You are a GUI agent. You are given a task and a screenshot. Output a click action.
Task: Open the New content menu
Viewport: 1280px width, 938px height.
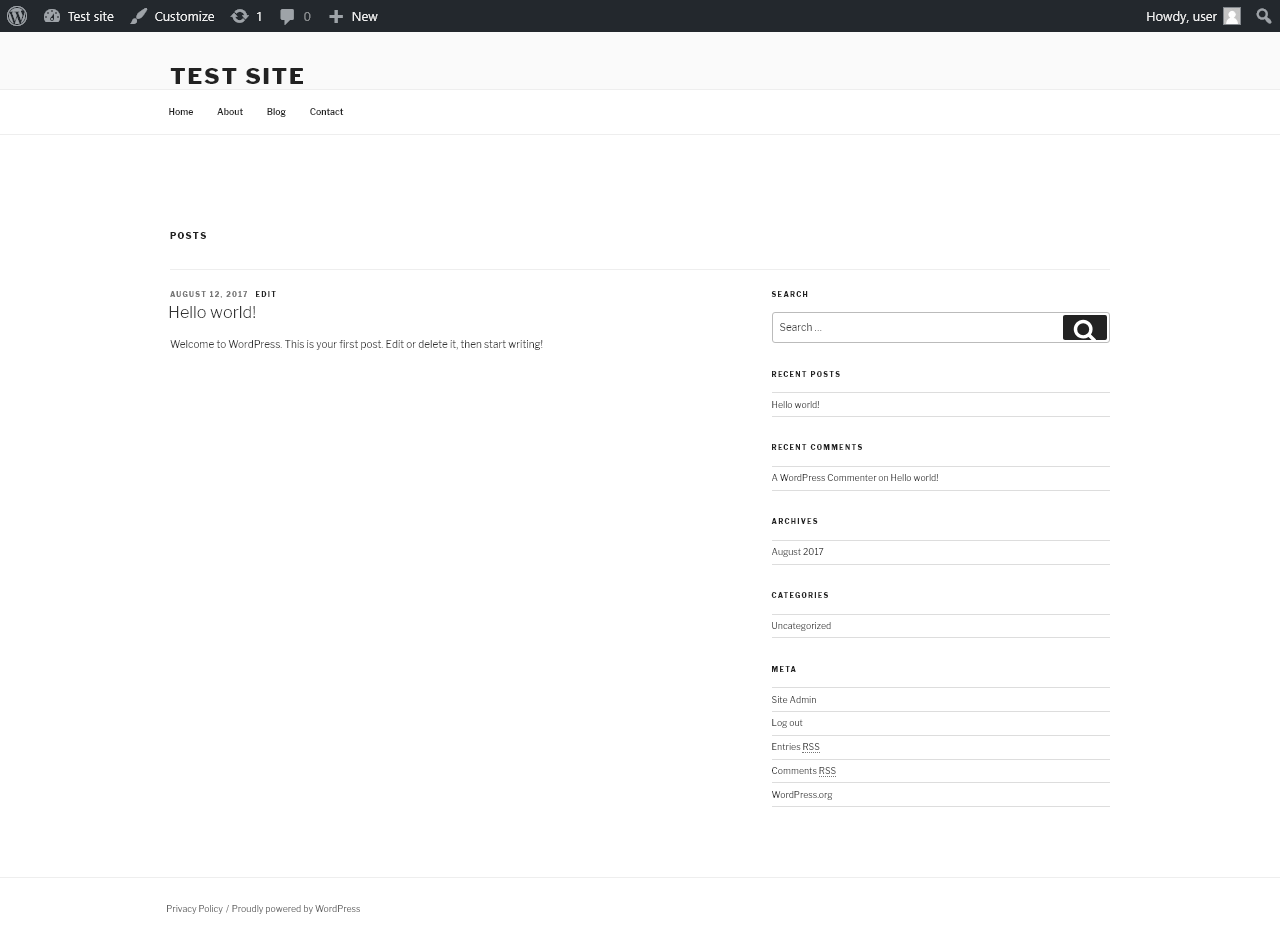353,16
